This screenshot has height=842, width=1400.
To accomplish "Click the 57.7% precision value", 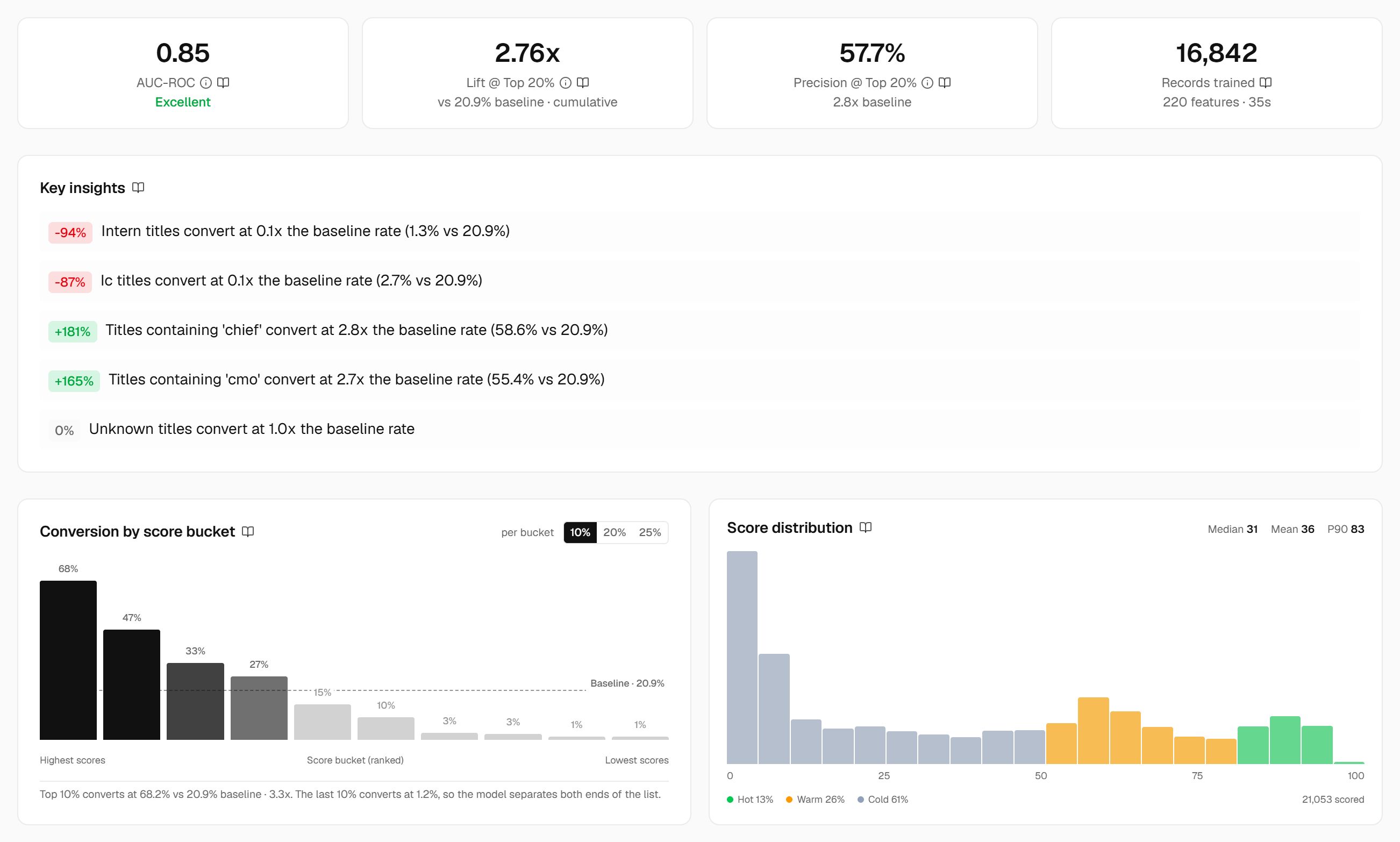I will pos(873,53).
